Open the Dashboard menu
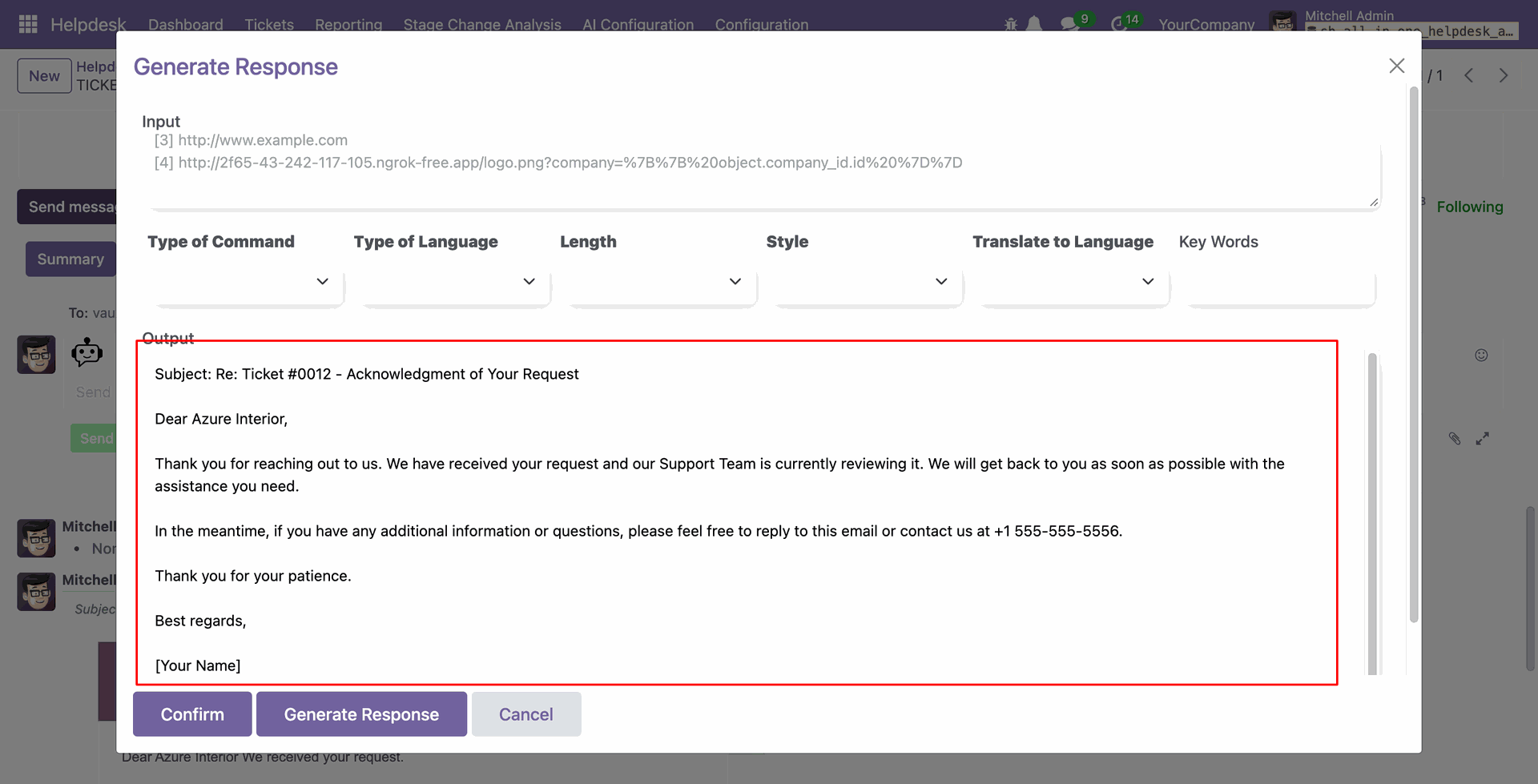 pyautogui.click(x=186, y=25)
